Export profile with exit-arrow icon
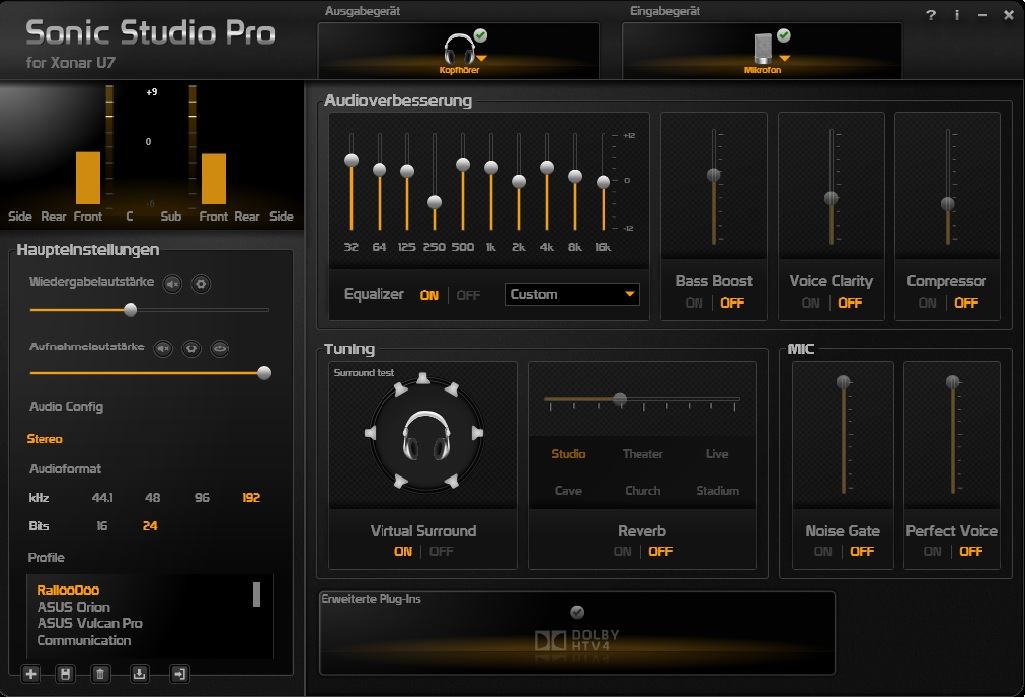 click(x=178, y=674)
